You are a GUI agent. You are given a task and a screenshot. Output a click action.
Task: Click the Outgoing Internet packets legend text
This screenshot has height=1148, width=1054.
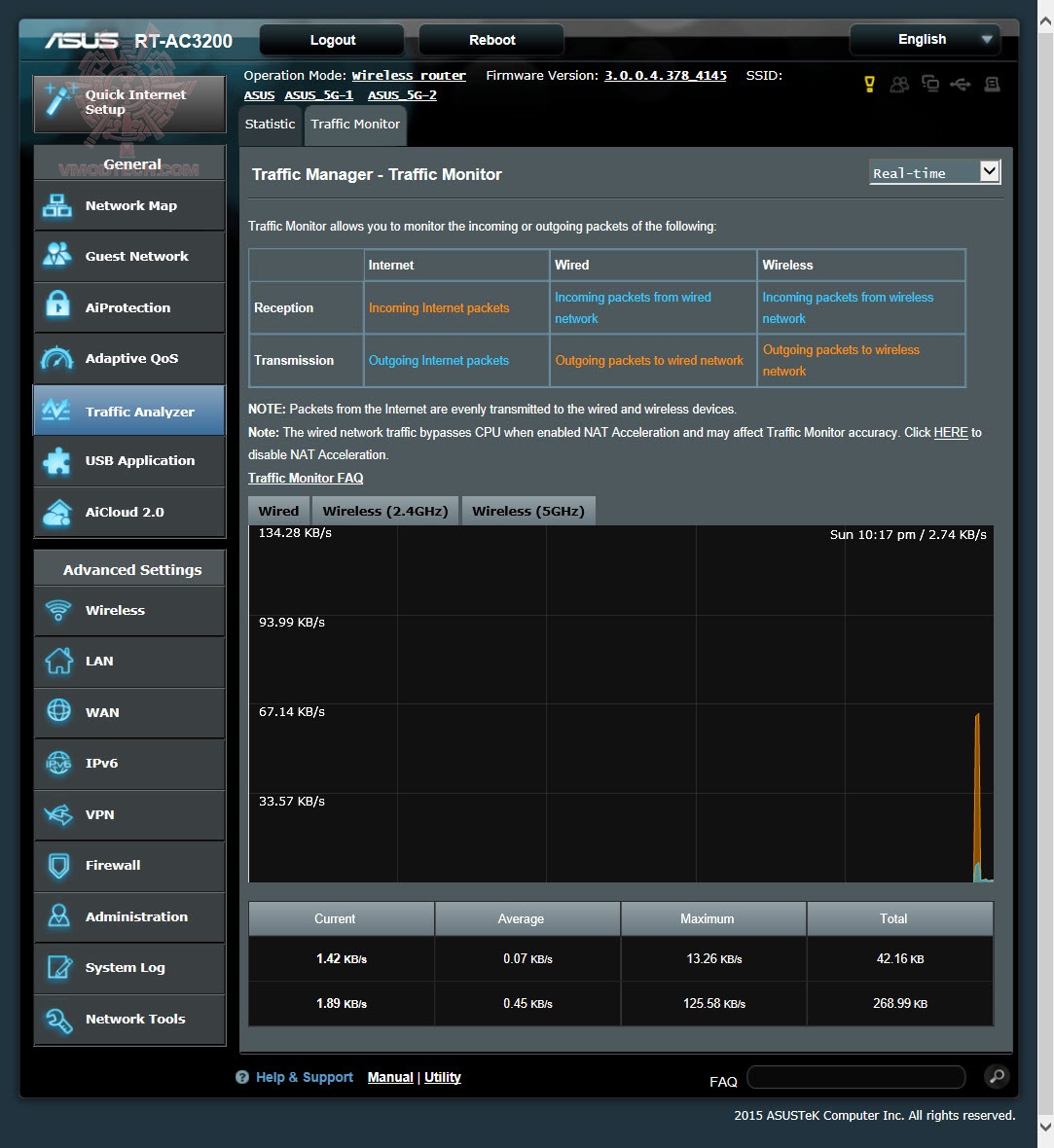(439, 361)
